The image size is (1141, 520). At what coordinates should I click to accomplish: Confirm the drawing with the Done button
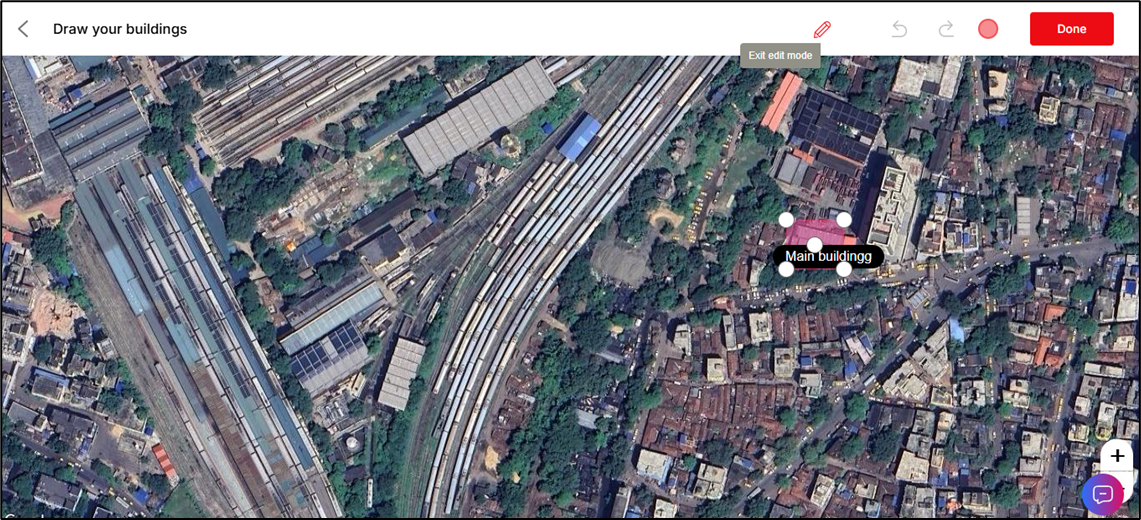1071,29
